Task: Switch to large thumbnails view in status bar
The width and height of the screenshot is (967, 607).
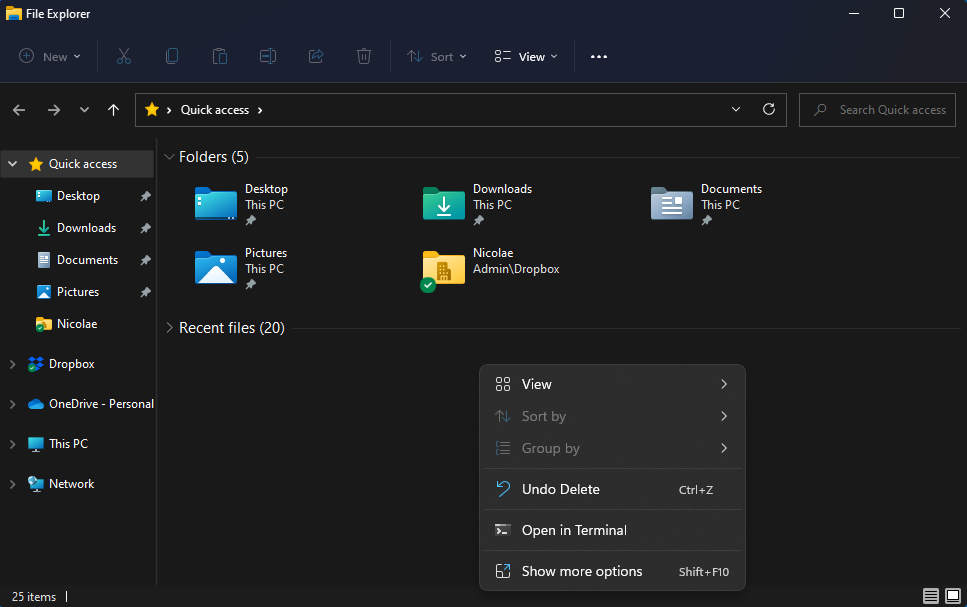Action: 951,596
